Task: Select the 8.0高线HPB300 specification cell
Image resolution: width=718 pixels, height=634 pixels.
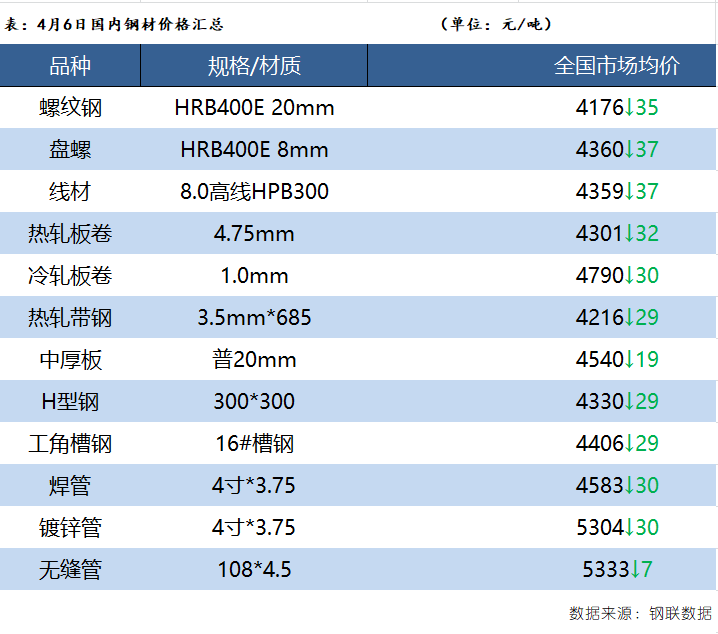Action: pyautogui.click(x=254, y=192)
